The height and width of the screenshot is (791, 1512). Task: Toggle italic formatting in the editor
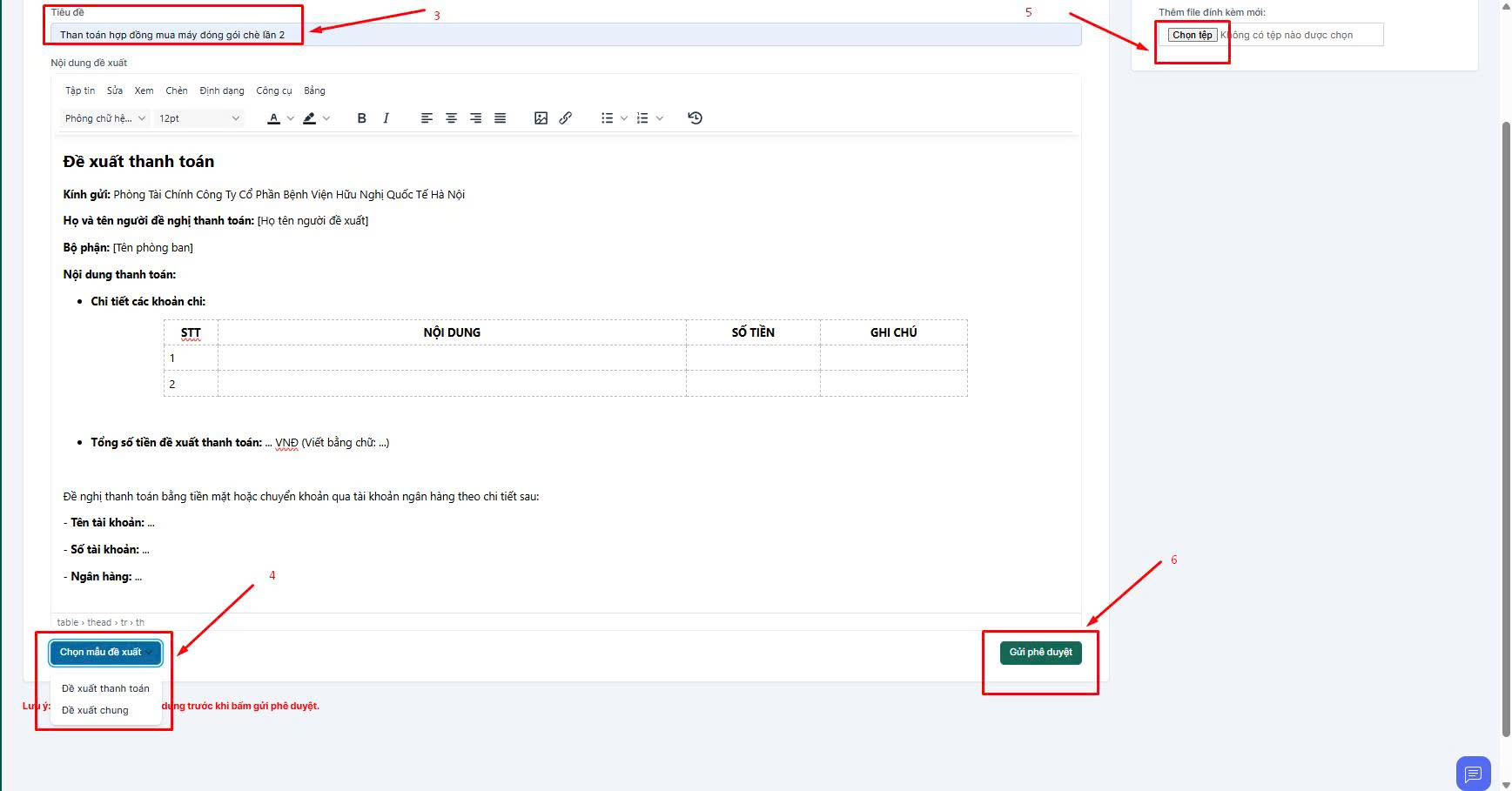[x=386, y=118]
